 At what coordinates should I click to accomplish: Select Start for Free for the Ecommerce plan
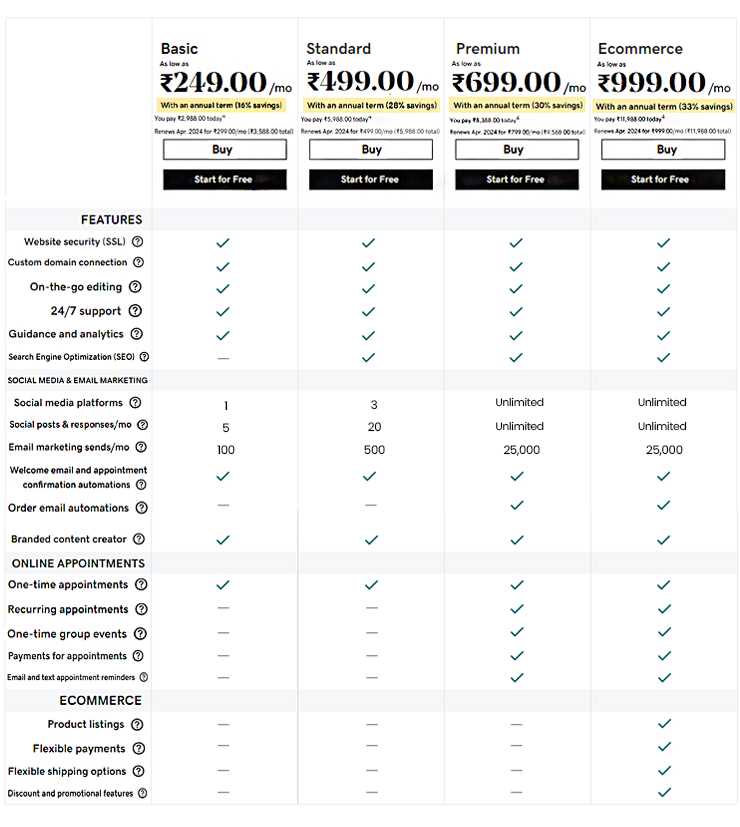(x=663, y=180)
